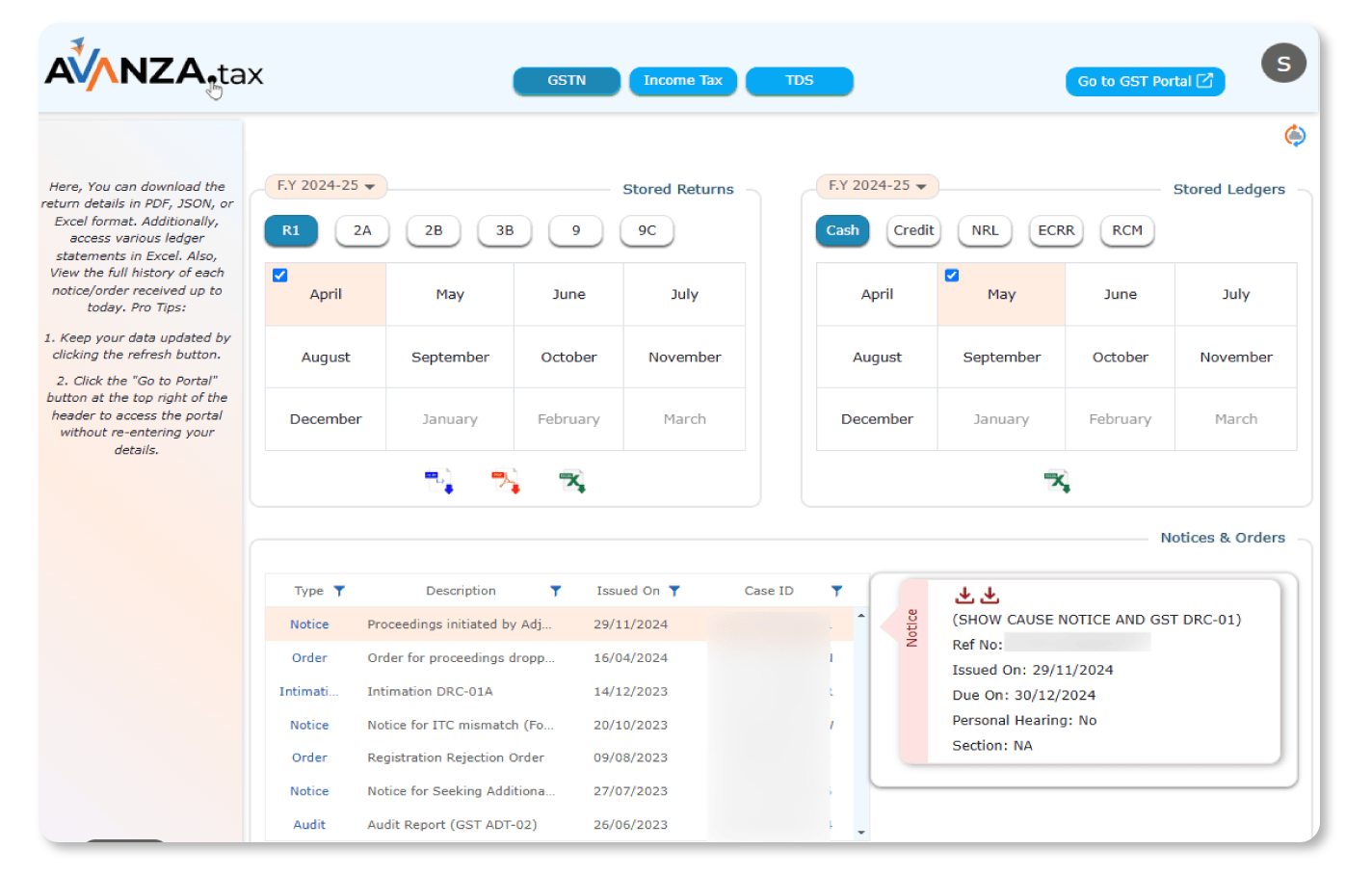Filter the Description column
Screen dimensions: 1372x876
tap(556, 591)
